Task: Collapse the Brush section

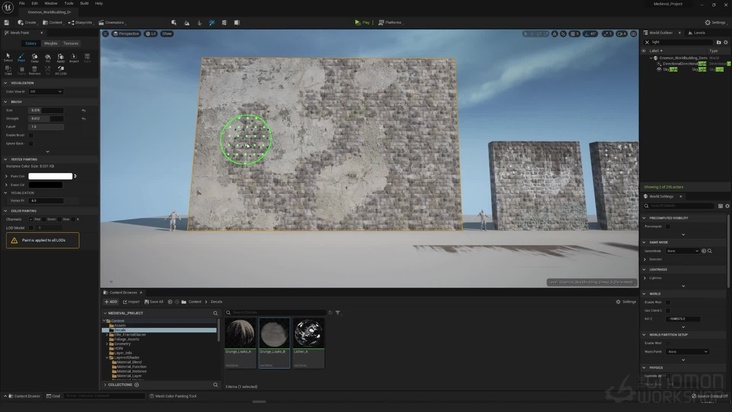Action: [x=6, y=102]
